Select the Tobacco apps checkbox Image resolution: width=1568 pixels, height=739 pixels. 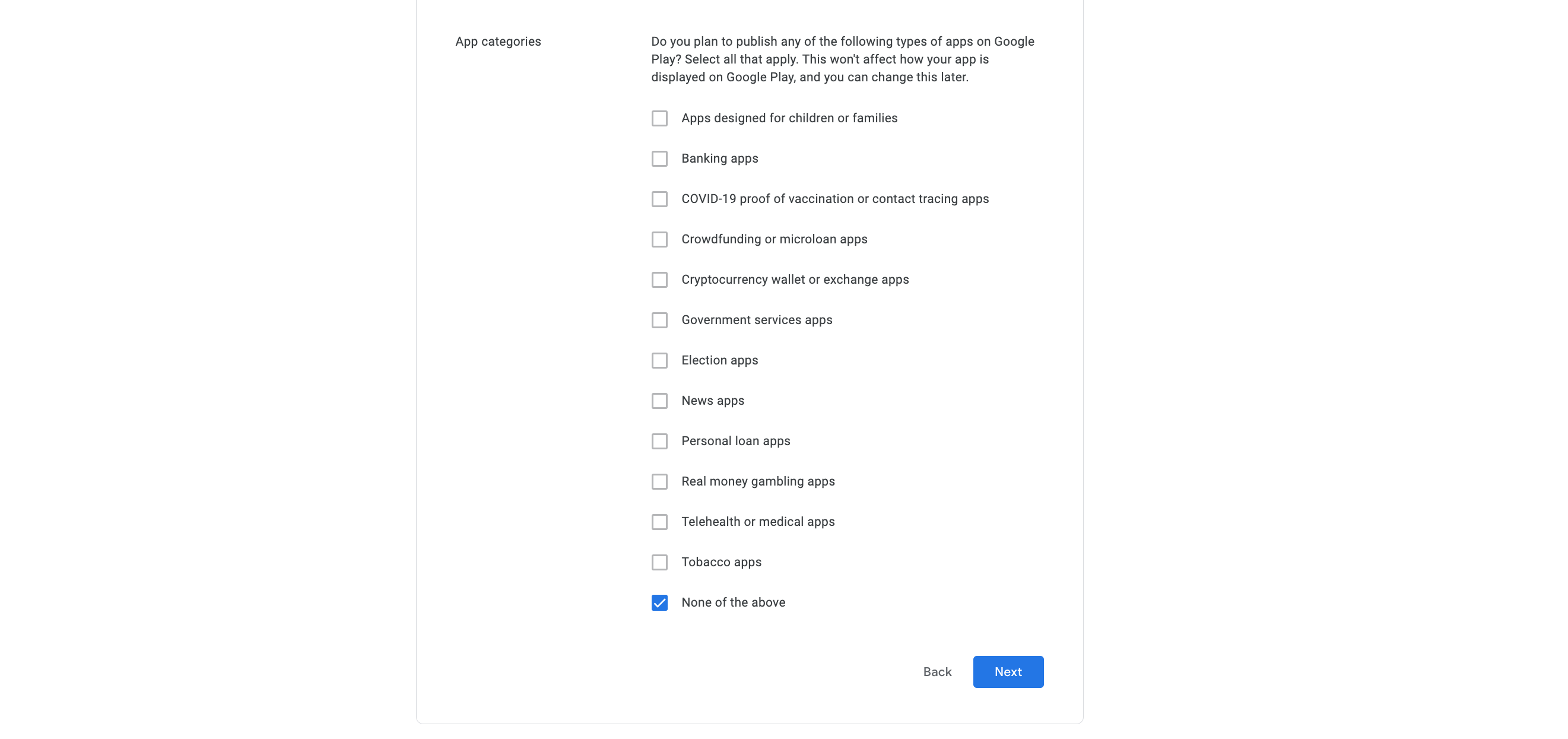click(x=659, y=563)
